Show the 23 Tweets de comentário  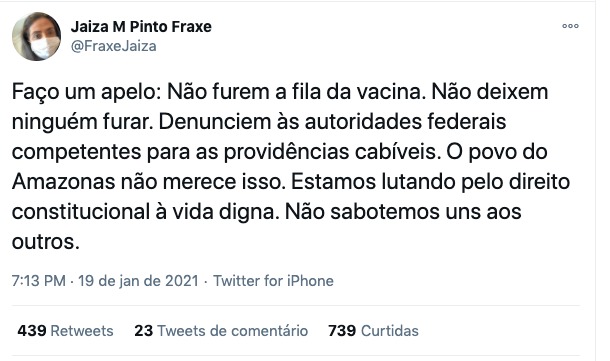pyautogui.click(x=221, y=331)
